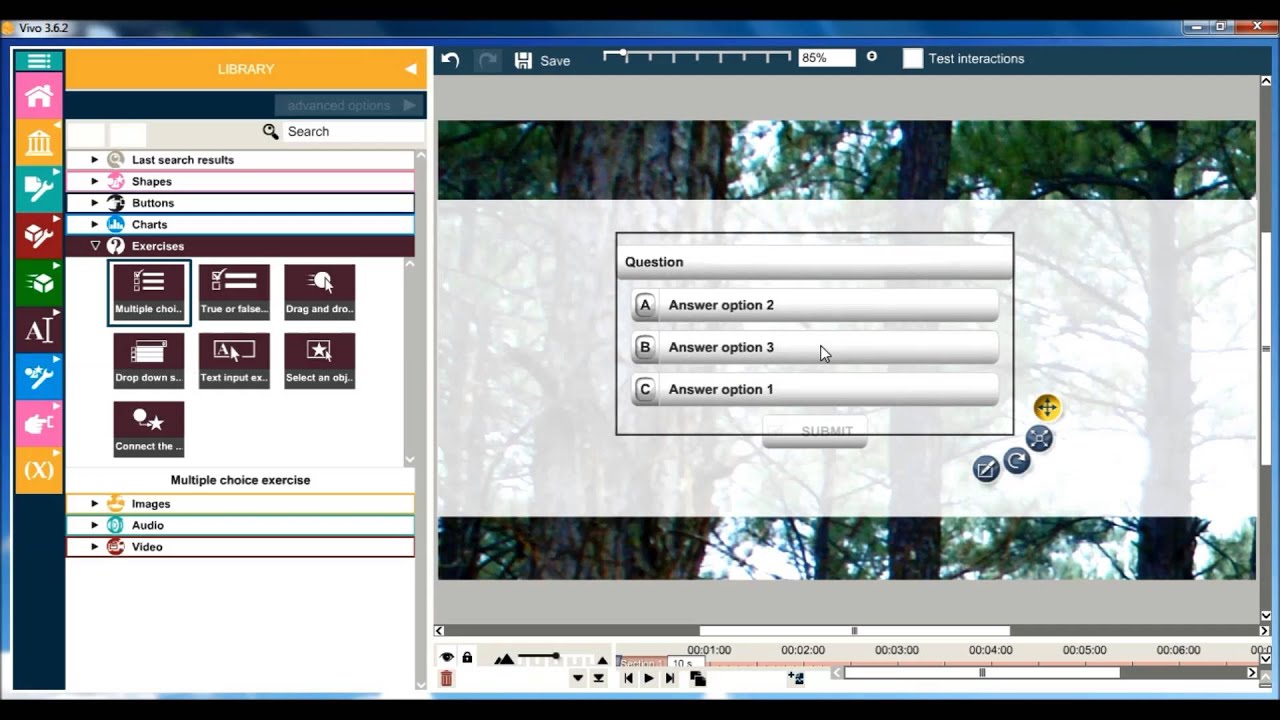1280x720 pixels.
Task: Open the orange variables (X) sidebar icon
Action: (x=39, y=470)
